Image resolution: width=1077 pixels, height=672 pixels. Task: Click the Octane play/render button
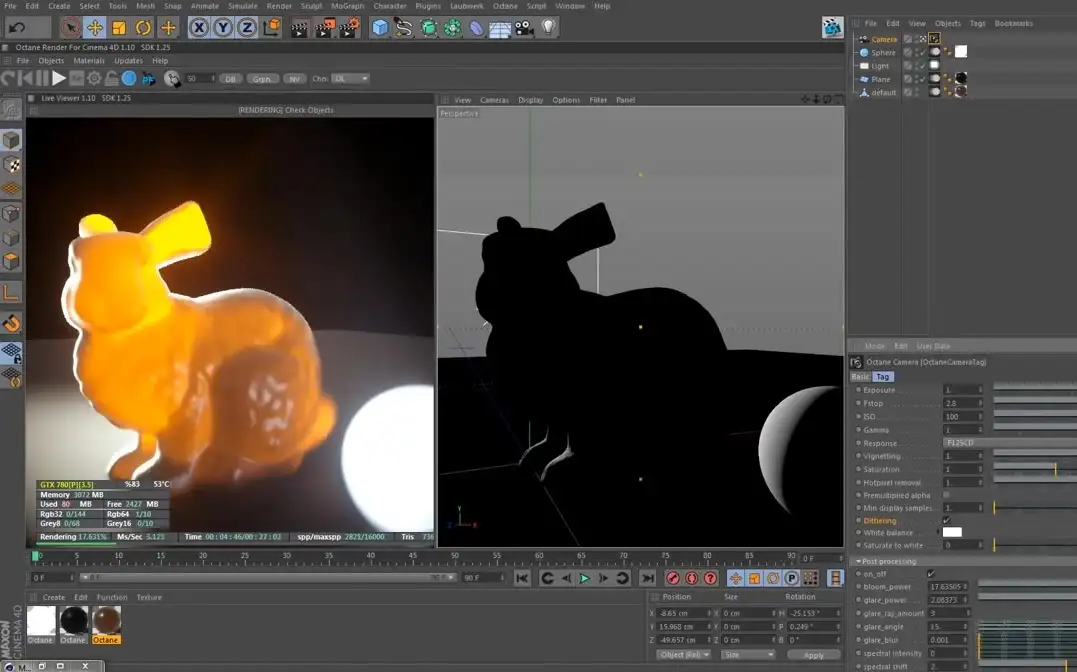click(59, 78)
